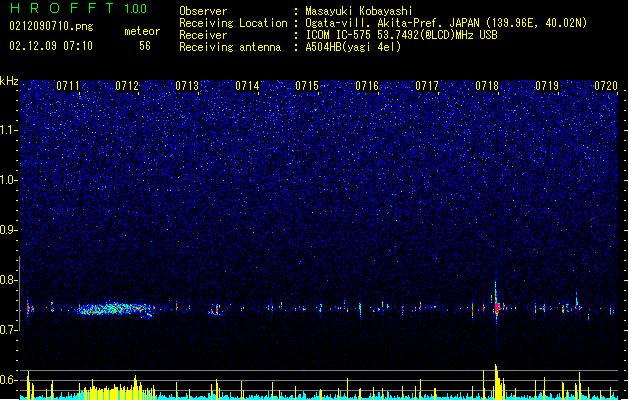Click the 0.9 kHz axis label
The height and width of the screenshot is (400, 629).
9,230
